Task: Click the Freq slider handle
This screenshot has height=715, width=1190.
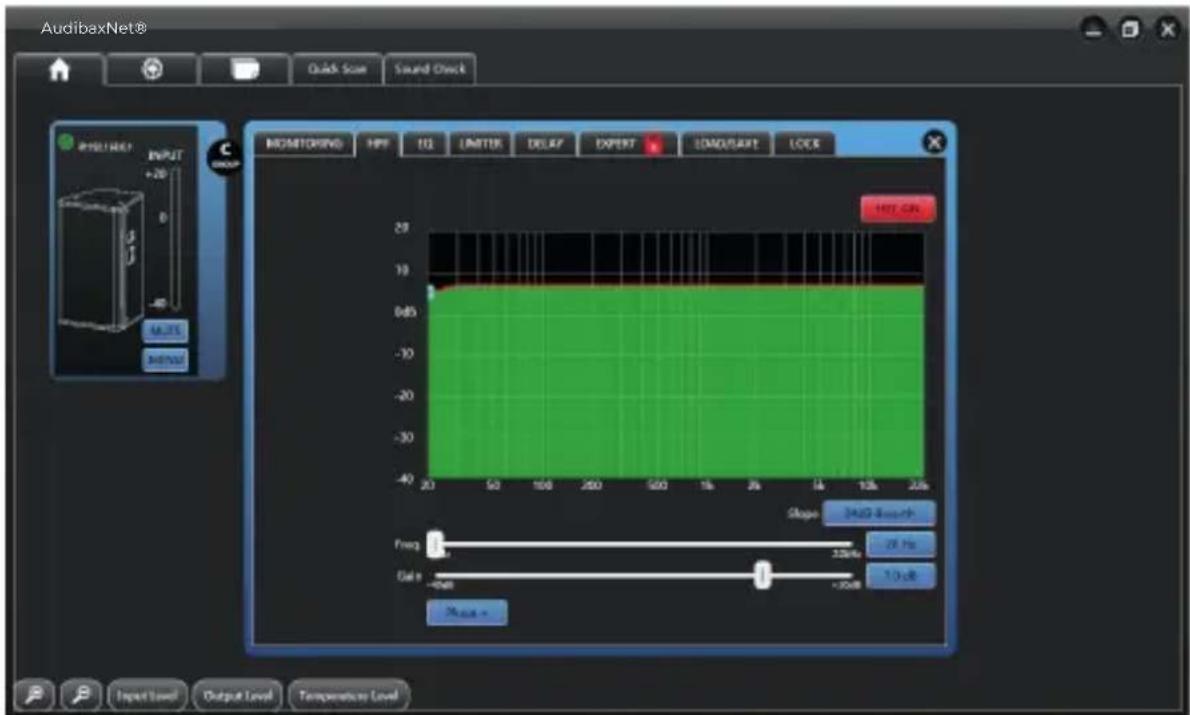Action: 435,544
